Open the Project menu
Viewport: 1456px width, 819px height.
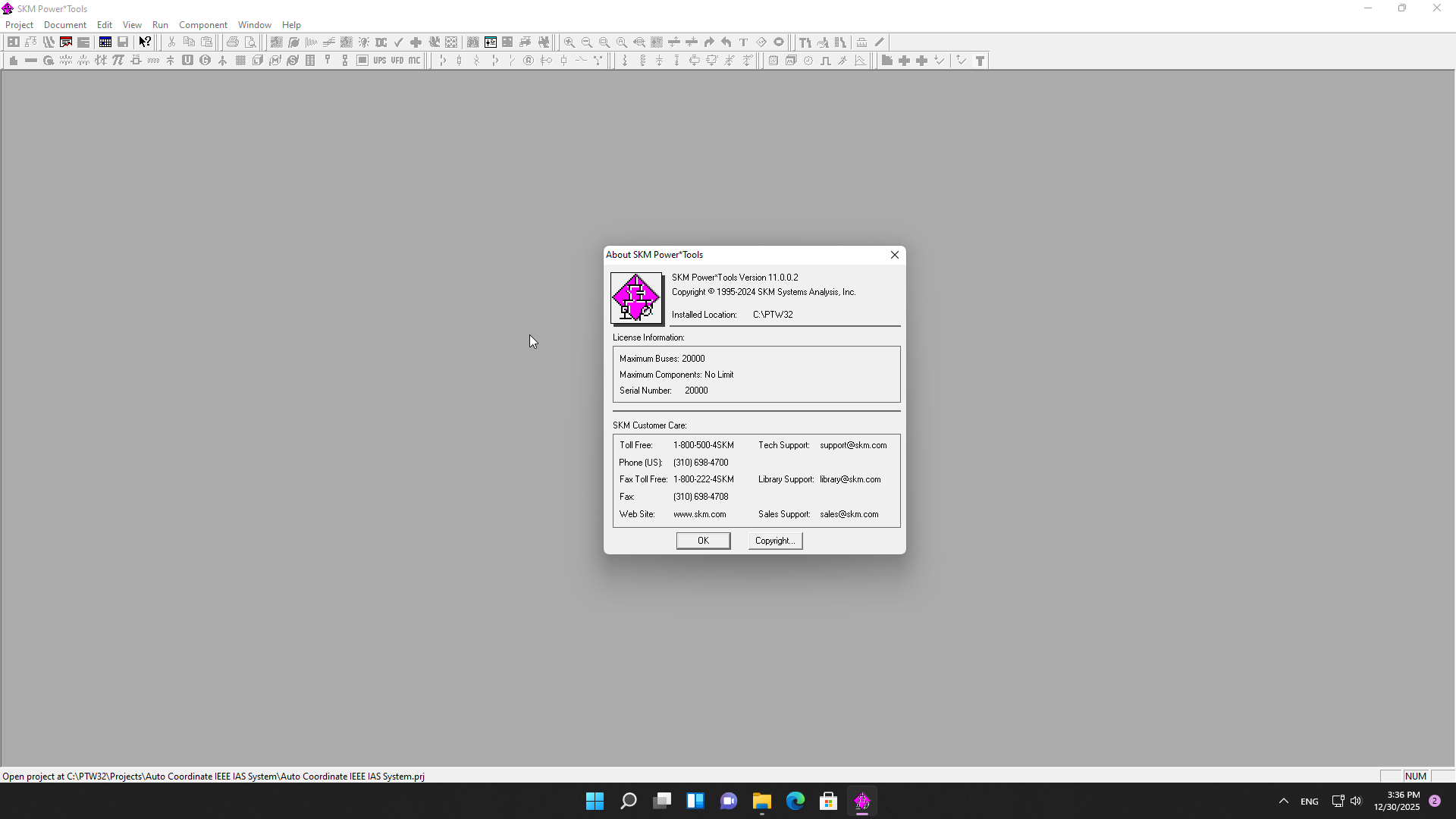(x=19, y=25)
